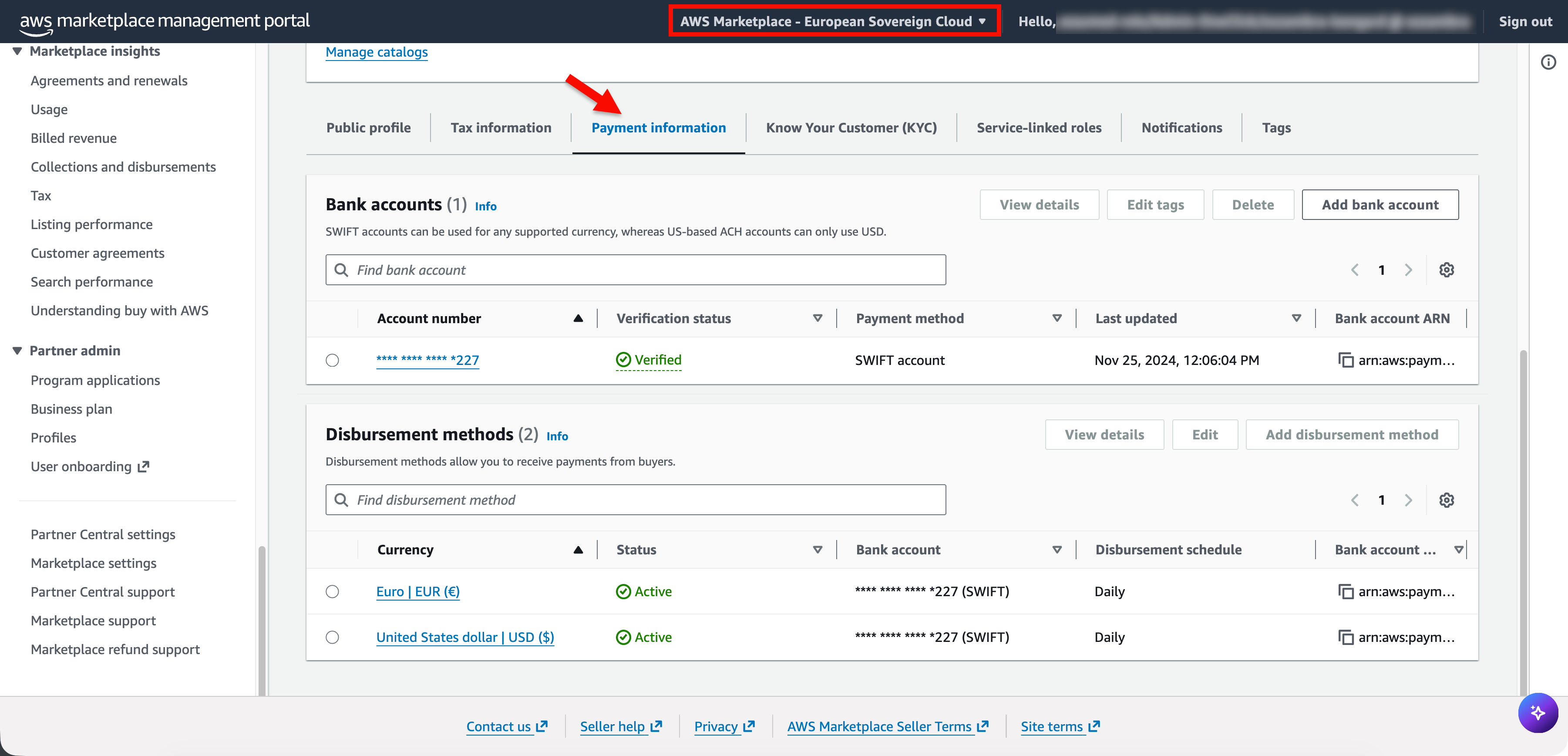The height and width of the screenshot is (756, 1568).
Task: Focus the Find bank account search field
Action: 636,270
